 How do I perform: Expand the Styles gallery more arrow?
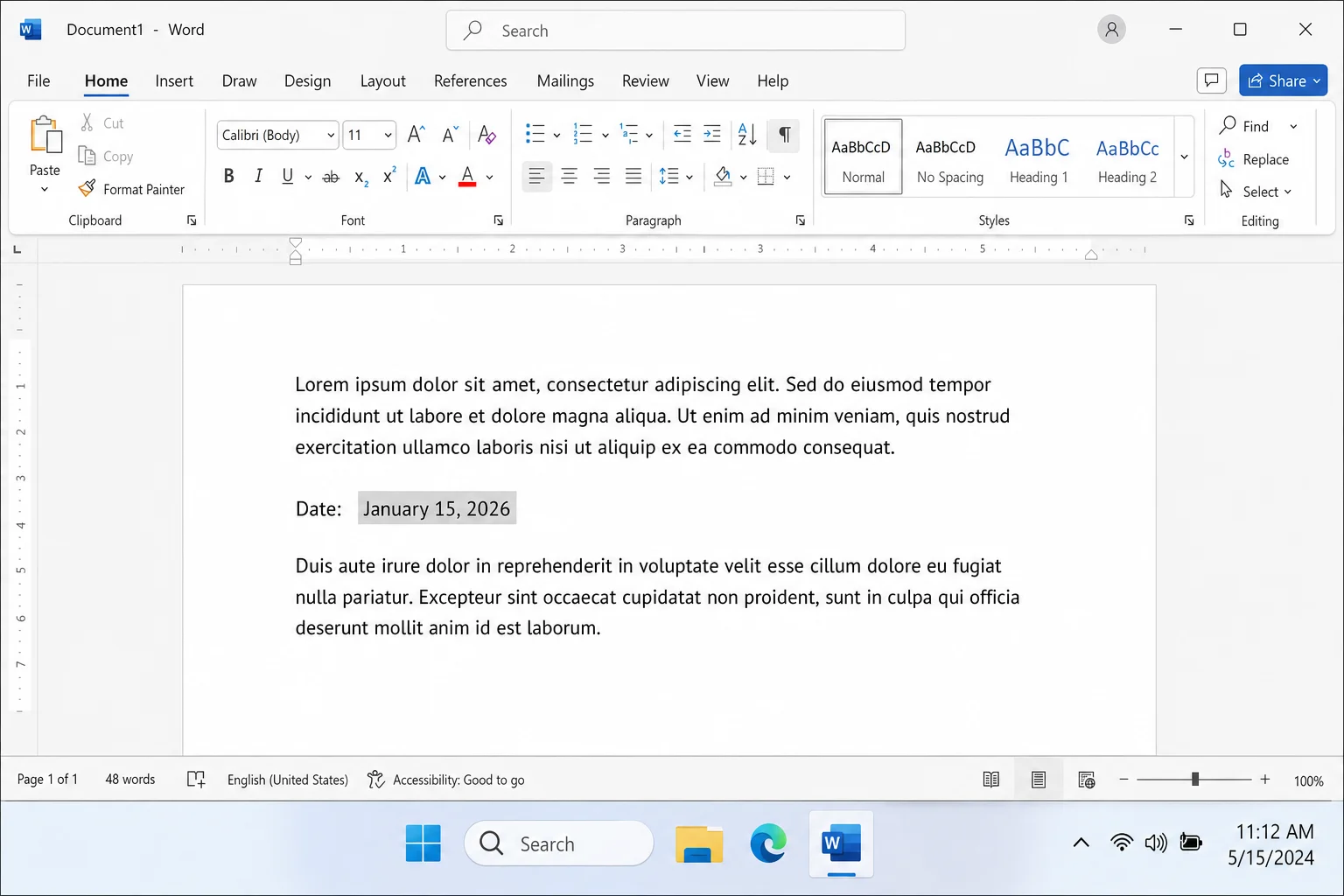click(1184, 157)
